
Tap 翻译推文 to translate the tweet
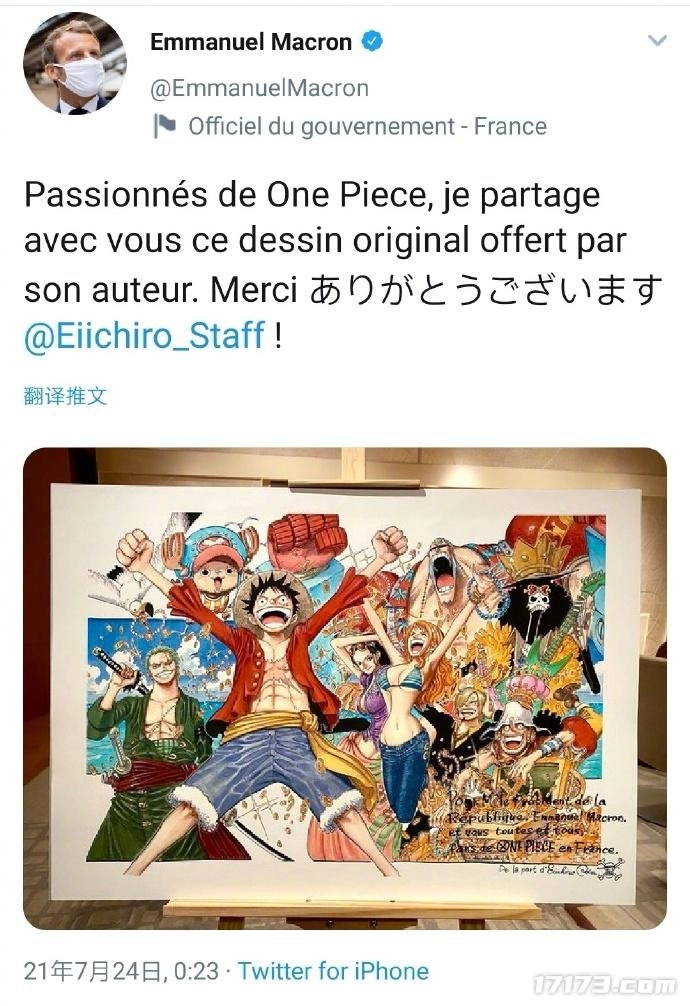click(65, 396)
